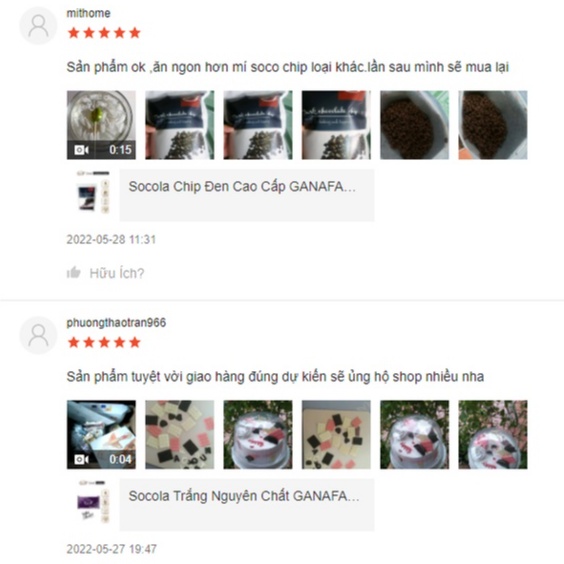View the fourth photo in phuongthaotran966's review
This screenshot has height=564, width=564.
pos(336,435)
